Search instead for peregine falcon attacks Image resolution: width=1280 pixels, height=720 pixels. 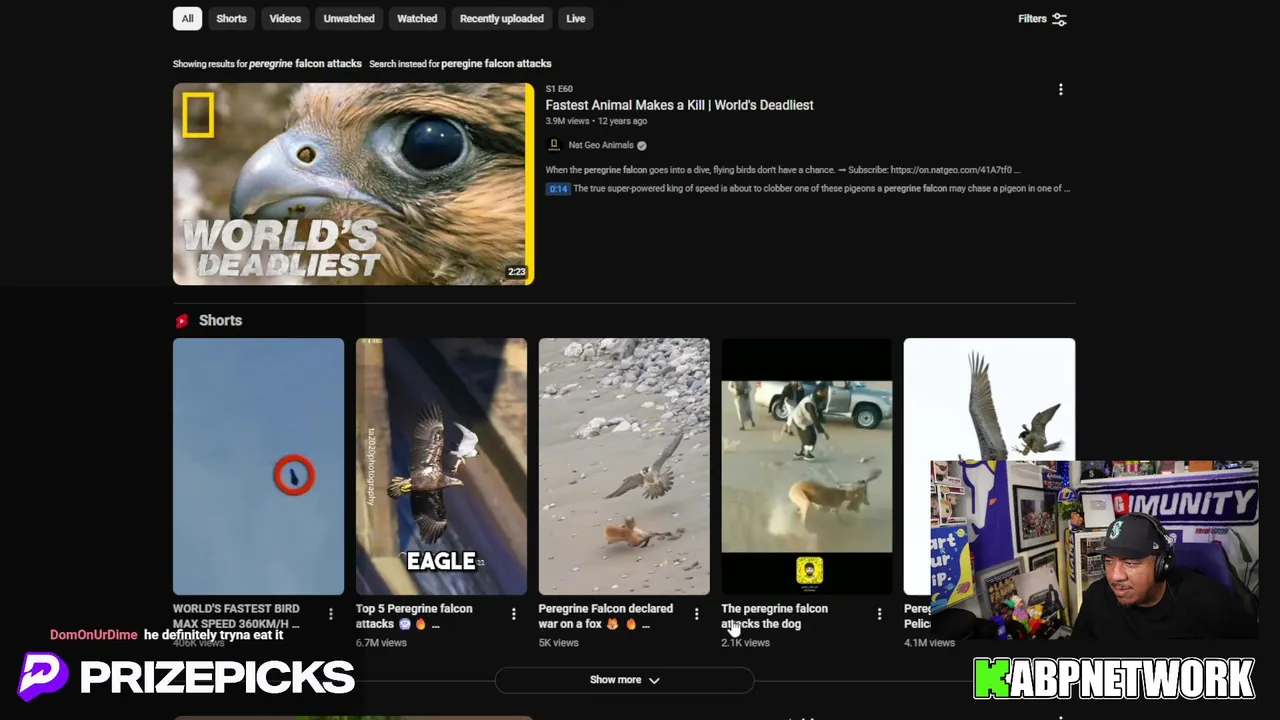(496, 64)
